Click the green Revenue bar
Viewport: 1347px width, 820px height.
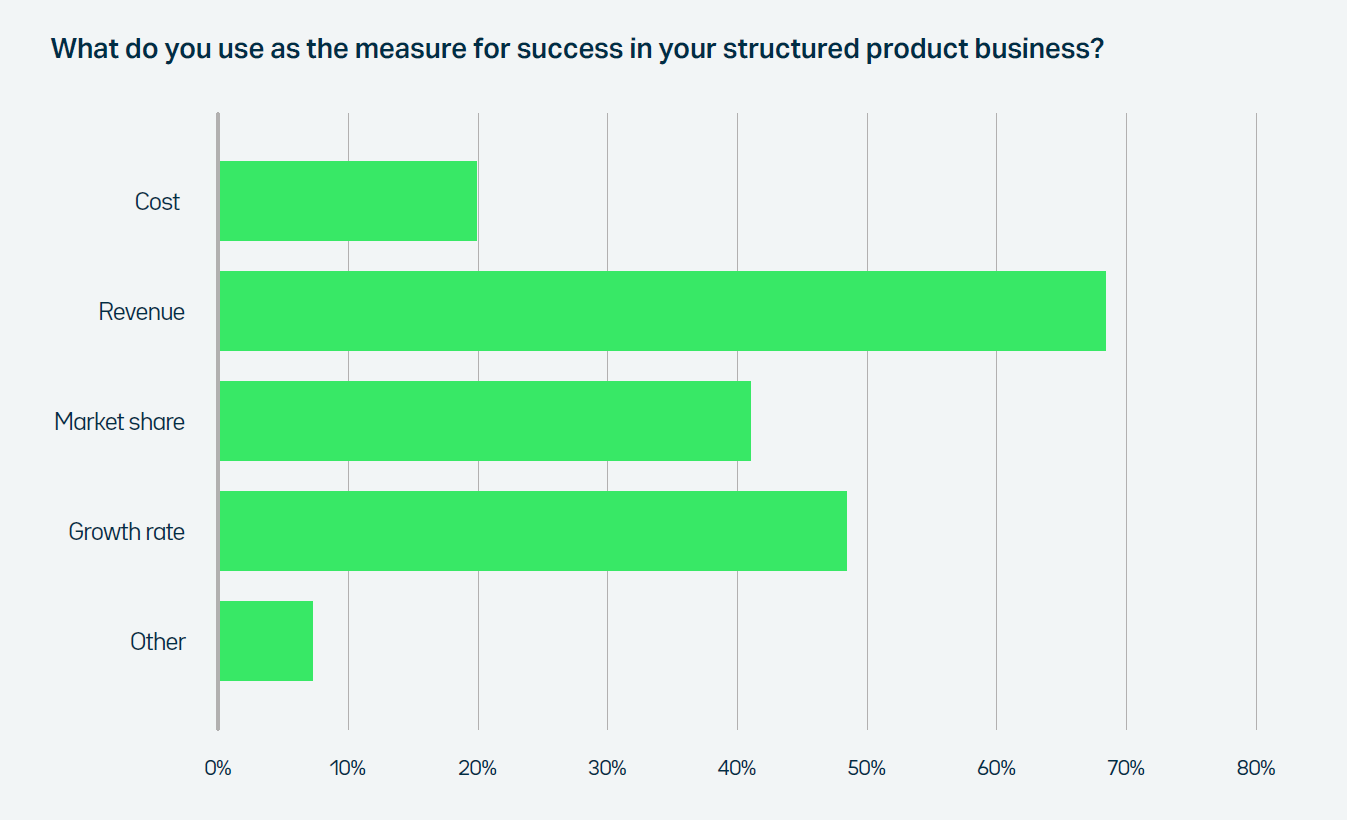(662, 311)
